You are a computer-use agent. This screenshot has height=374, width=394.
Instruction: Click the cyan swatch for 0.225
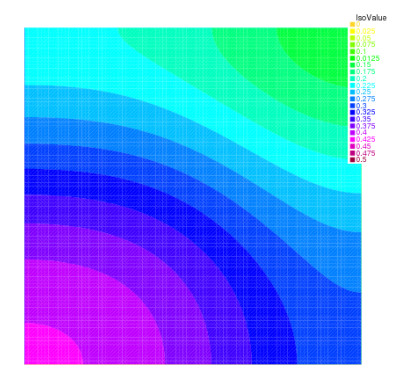click(x=352, y=85)
